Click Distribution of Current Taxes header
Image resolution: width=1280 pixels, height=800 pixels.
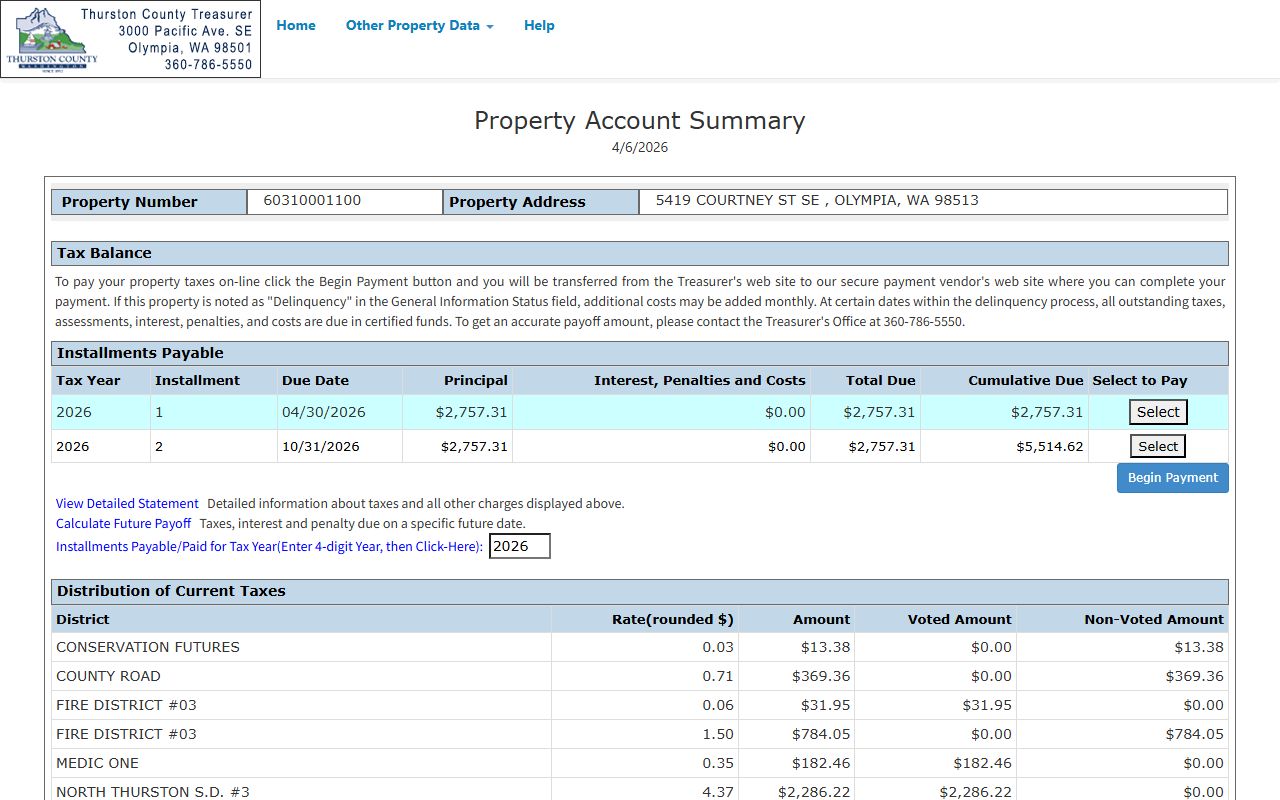[x=640, y=591]
